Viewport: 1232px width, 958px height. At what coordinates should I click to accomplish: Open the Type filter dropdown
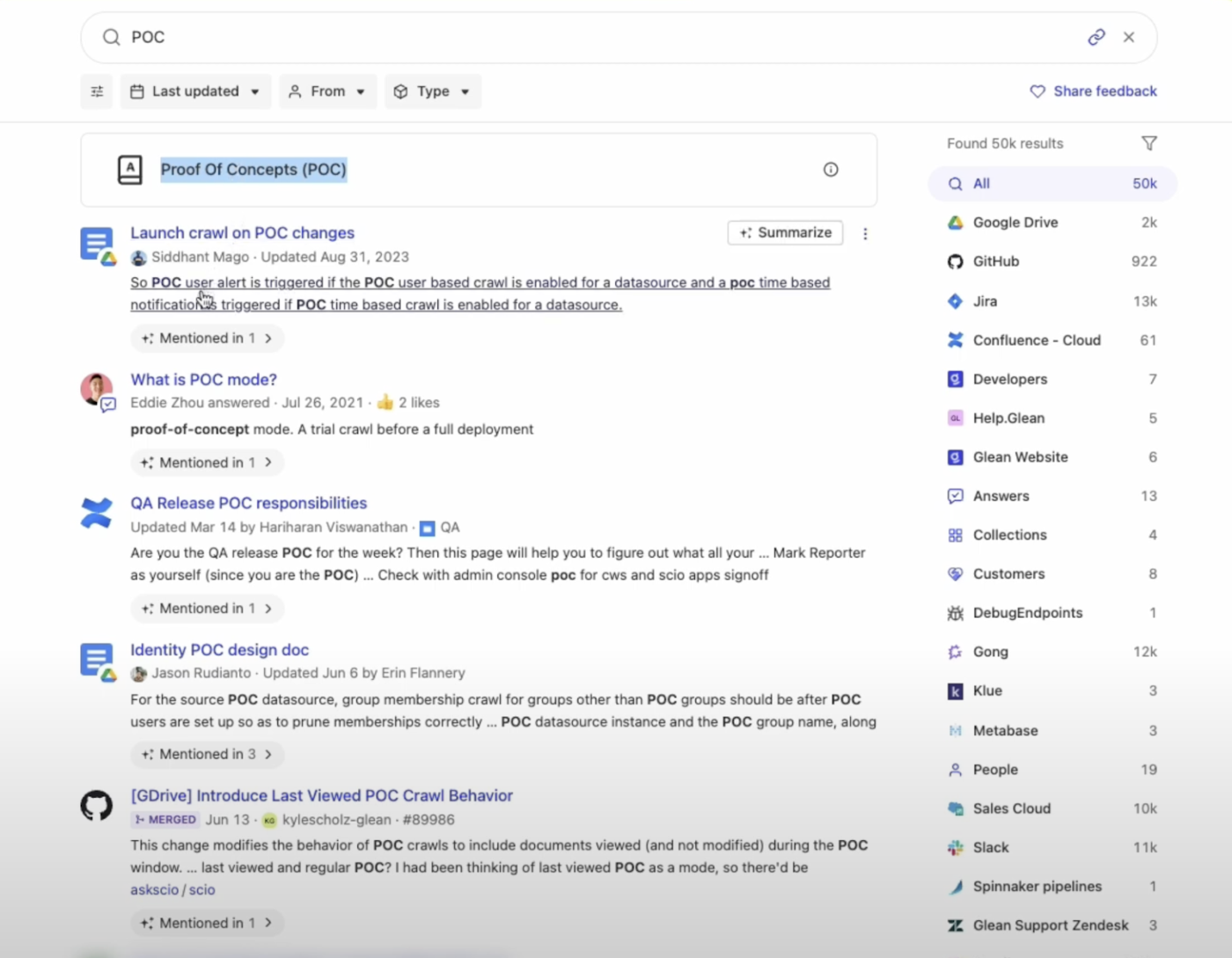432,91
